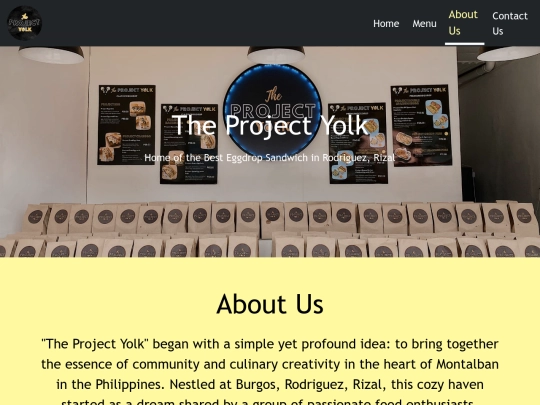
Task: Click the text line mentioning Burgos, Rodriguez, Rizal
Action: (x=270, y=384)
